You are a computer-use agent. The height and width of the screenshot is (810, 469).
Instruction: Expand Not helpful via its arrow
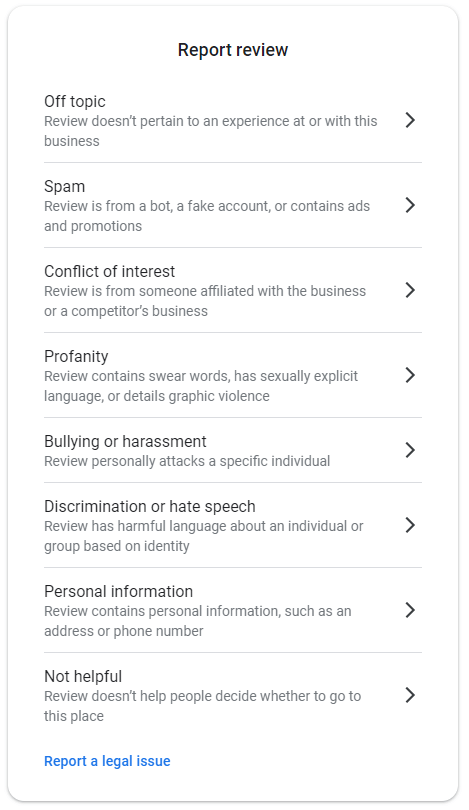pos(410,695)
